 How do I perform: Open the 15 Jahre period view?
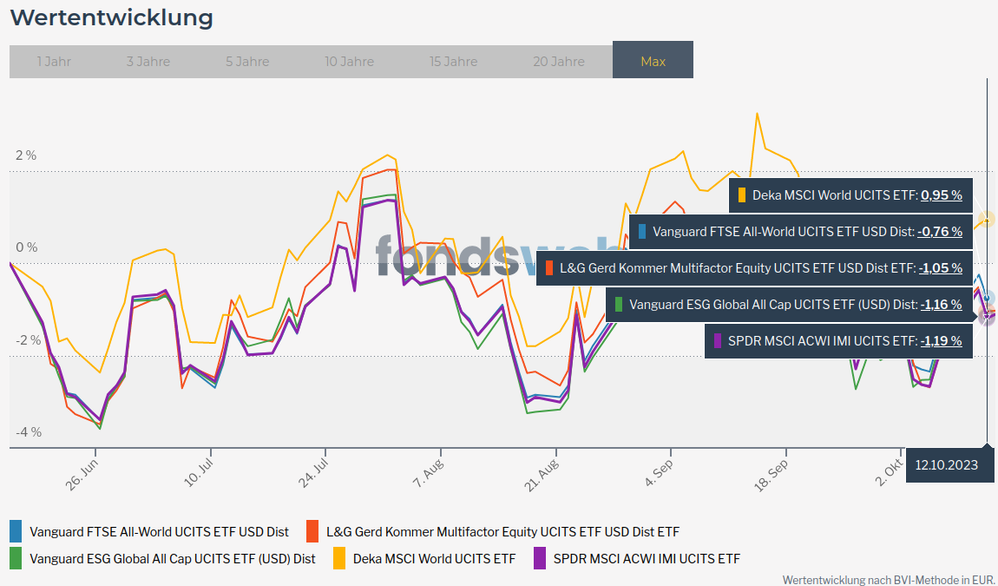453,61
